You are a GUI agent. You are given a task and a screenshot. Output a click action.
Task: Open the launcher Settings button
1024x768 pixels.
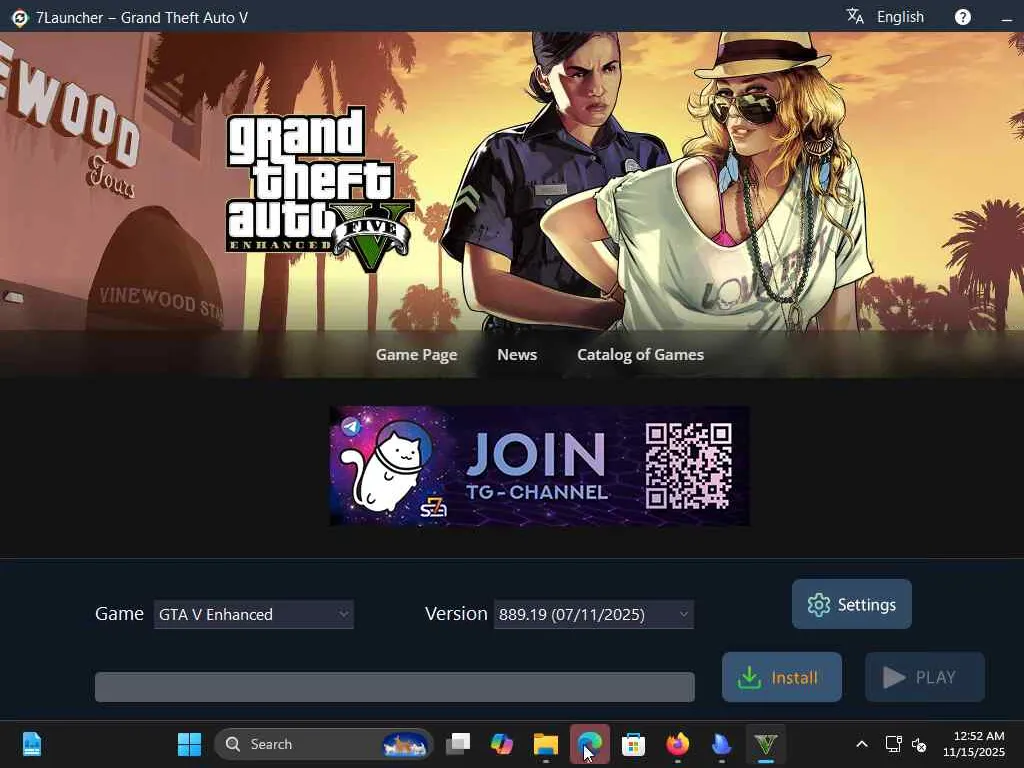tap(852, 604)
